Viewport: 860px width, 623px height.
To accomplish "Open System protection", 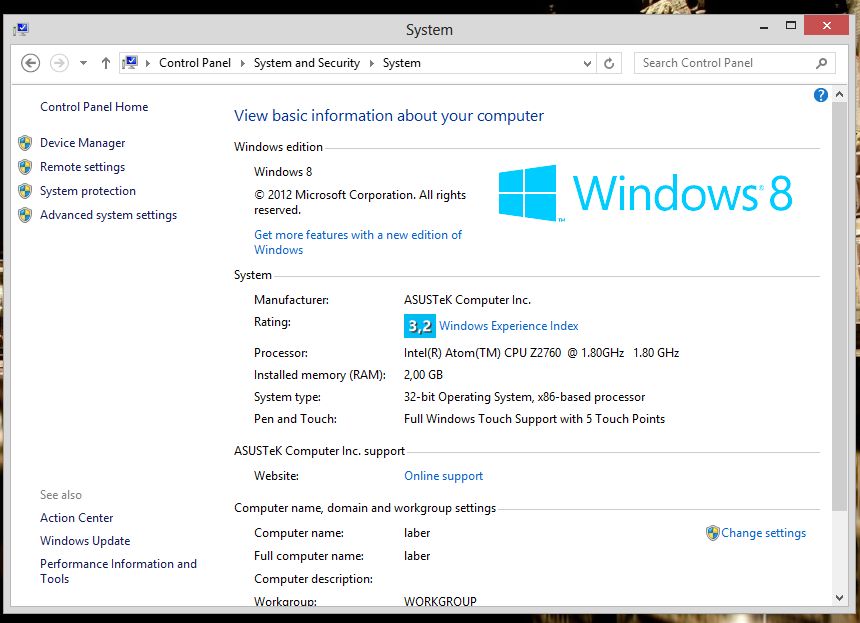I will coord(88,191).
